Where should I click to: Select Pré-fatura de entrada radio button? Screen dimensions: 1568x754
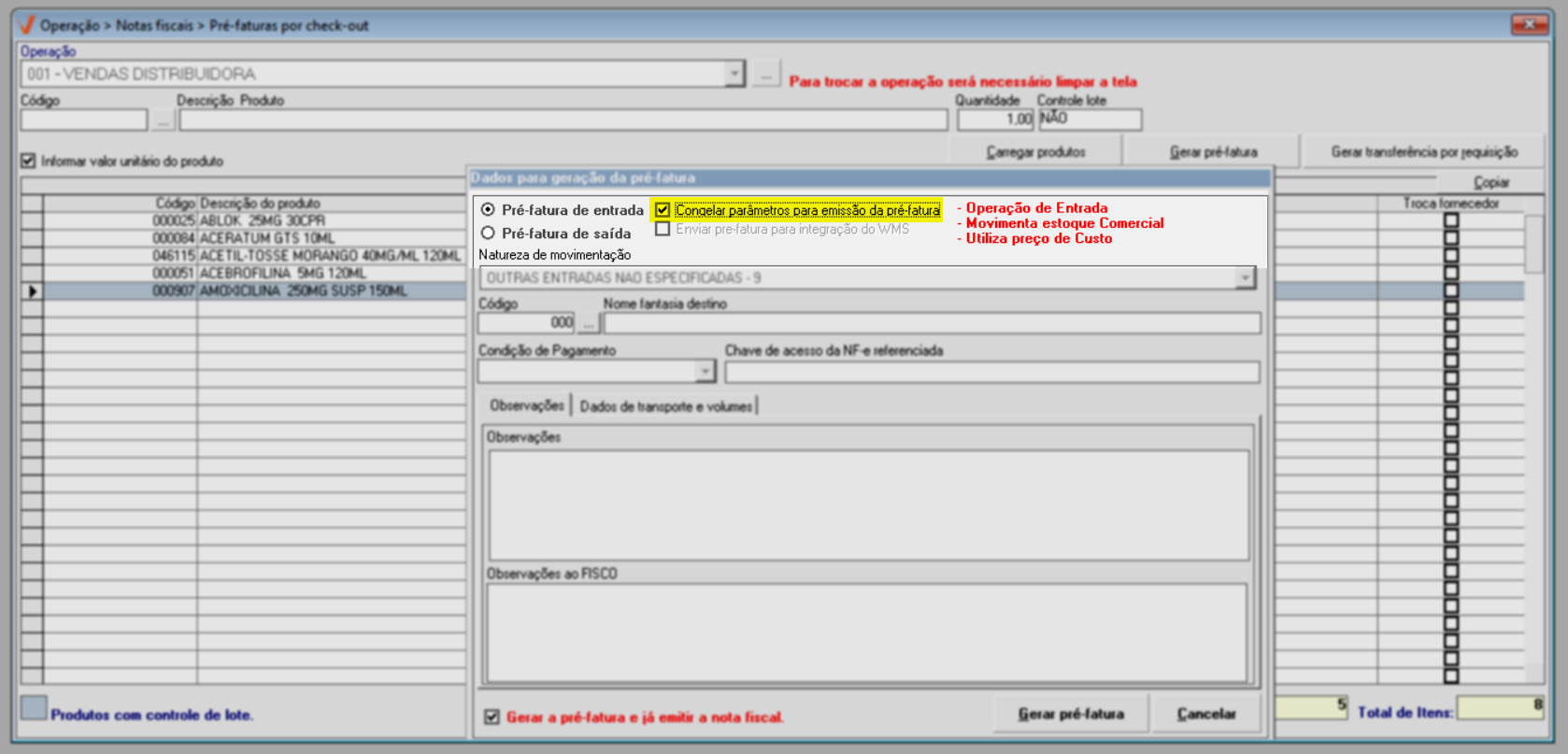488,210
